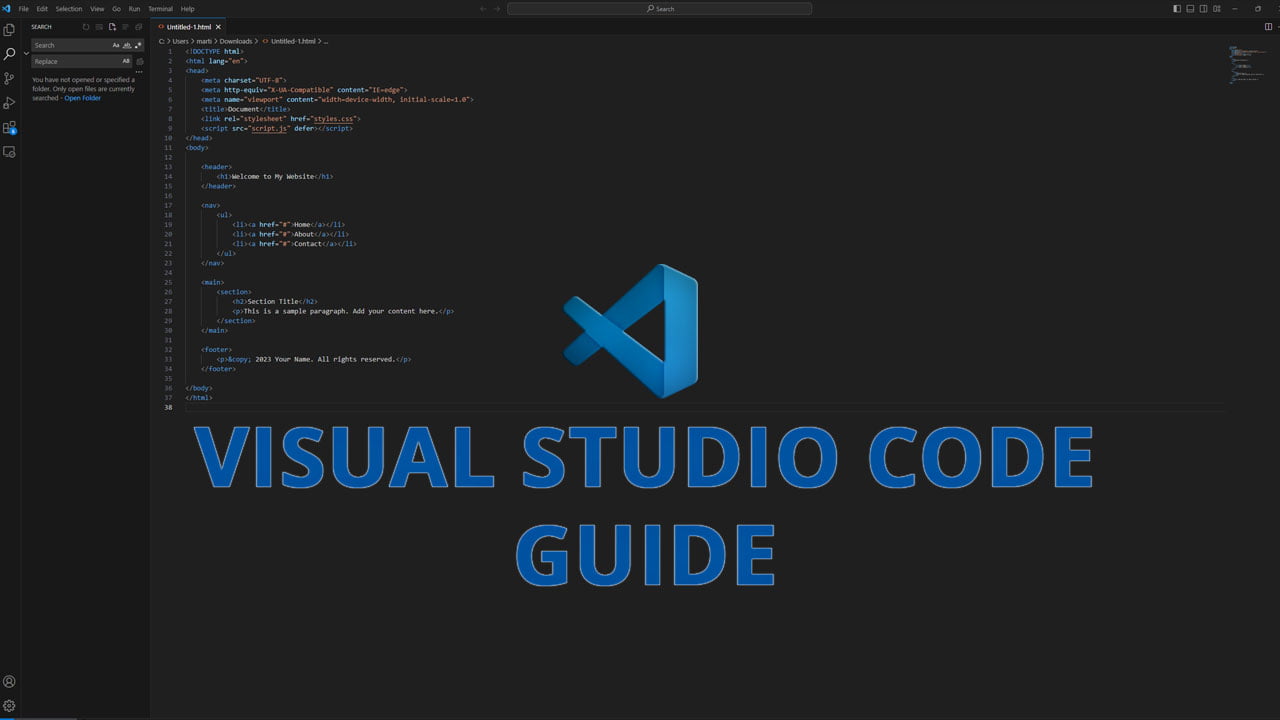This screenshot has width=1280, height=720.
Task: Toggle Use Regular Expression in search
Action: [137, 45]
